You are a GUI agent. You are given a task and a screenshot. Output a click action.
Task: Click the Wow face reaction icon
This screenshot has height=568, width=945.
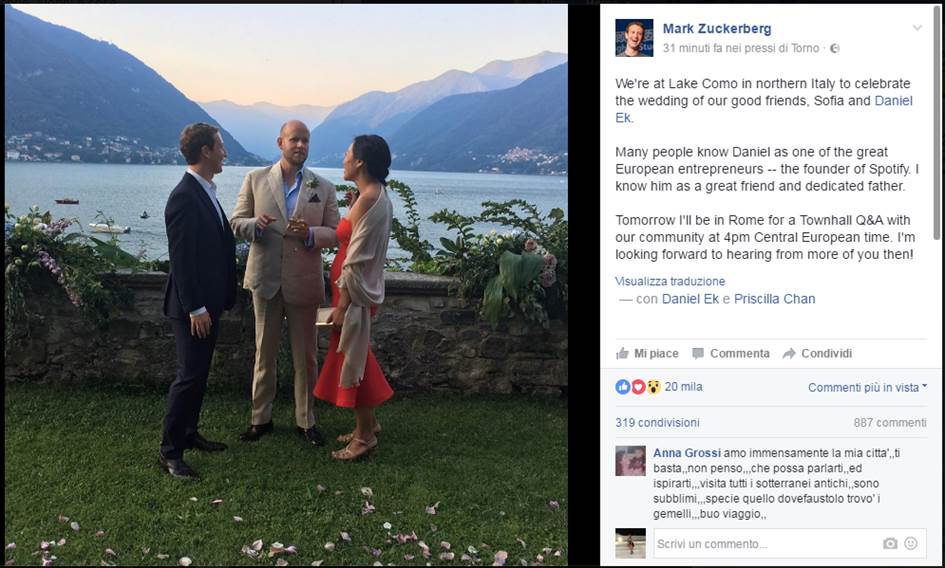click(x=654, y=387)
